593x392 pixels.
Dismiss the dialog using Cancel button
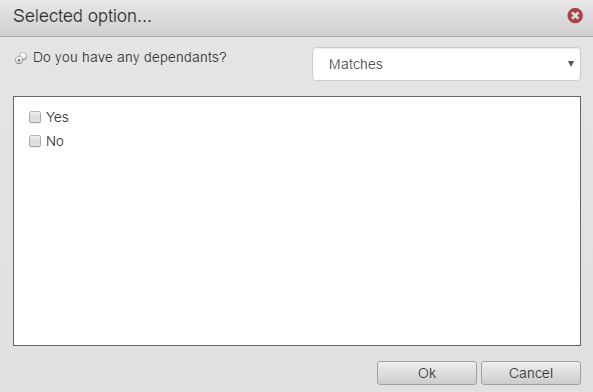[x=531, y=373]
